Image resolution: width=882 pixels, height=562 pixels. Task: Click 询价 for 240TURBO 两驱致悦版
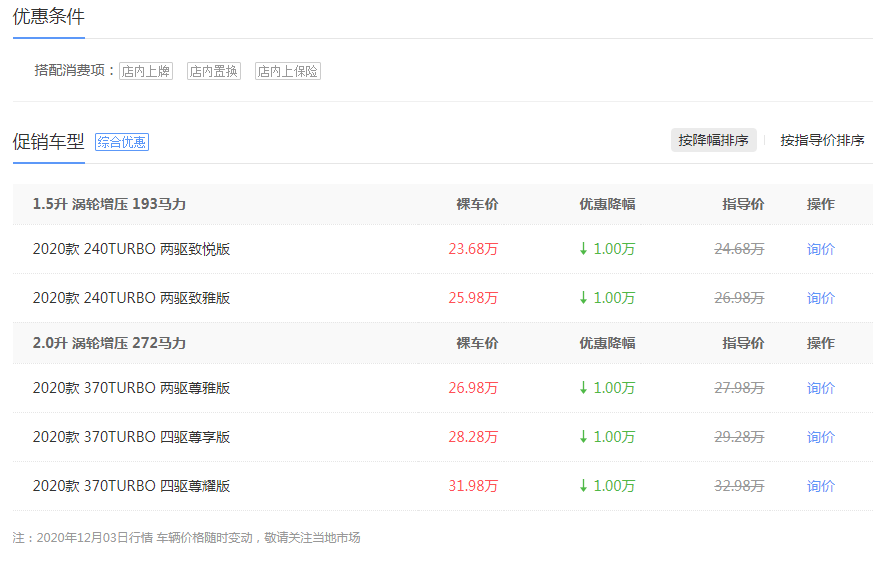tap(820, 249)
